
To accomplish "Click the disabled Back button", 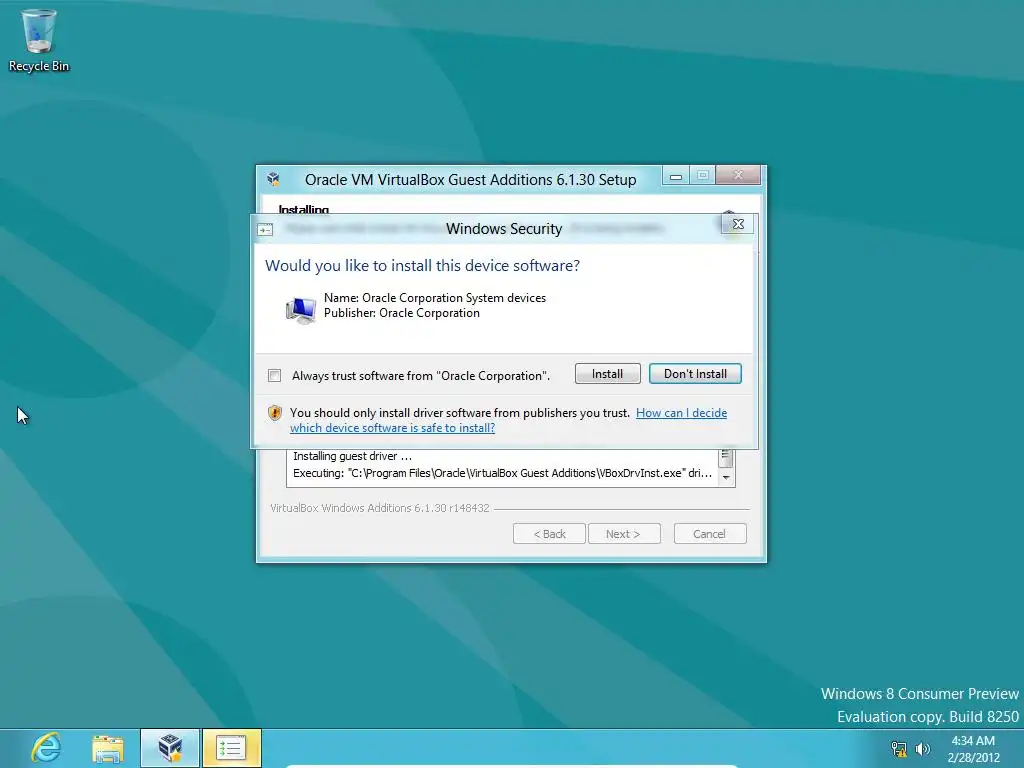I will (549, 534).
